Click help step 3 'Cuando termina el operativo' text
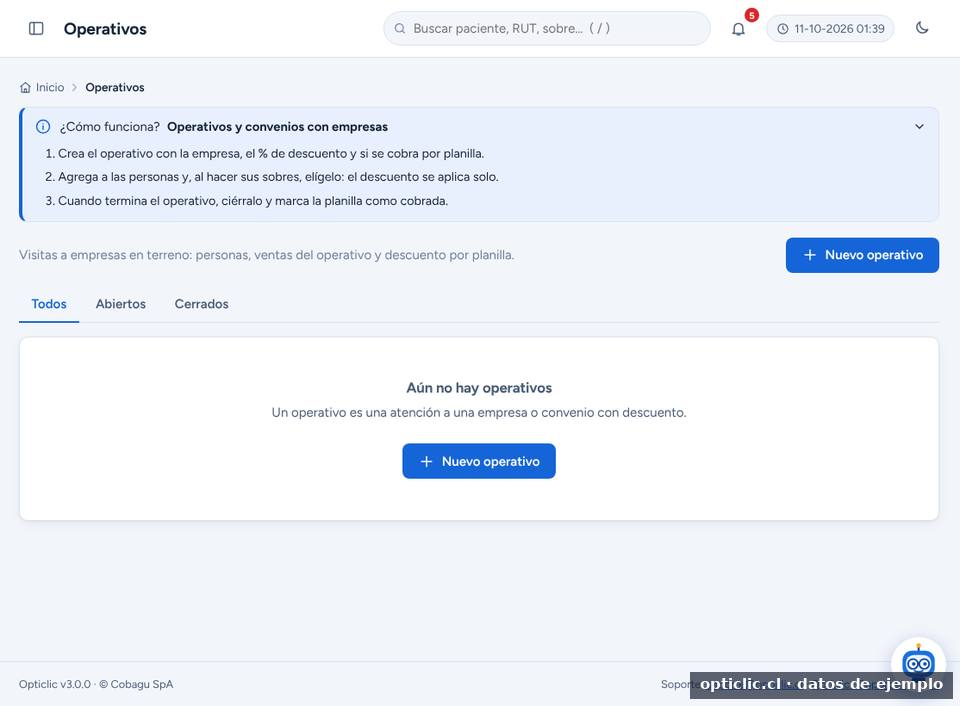 pyautogui.click(x=253, y=201)
